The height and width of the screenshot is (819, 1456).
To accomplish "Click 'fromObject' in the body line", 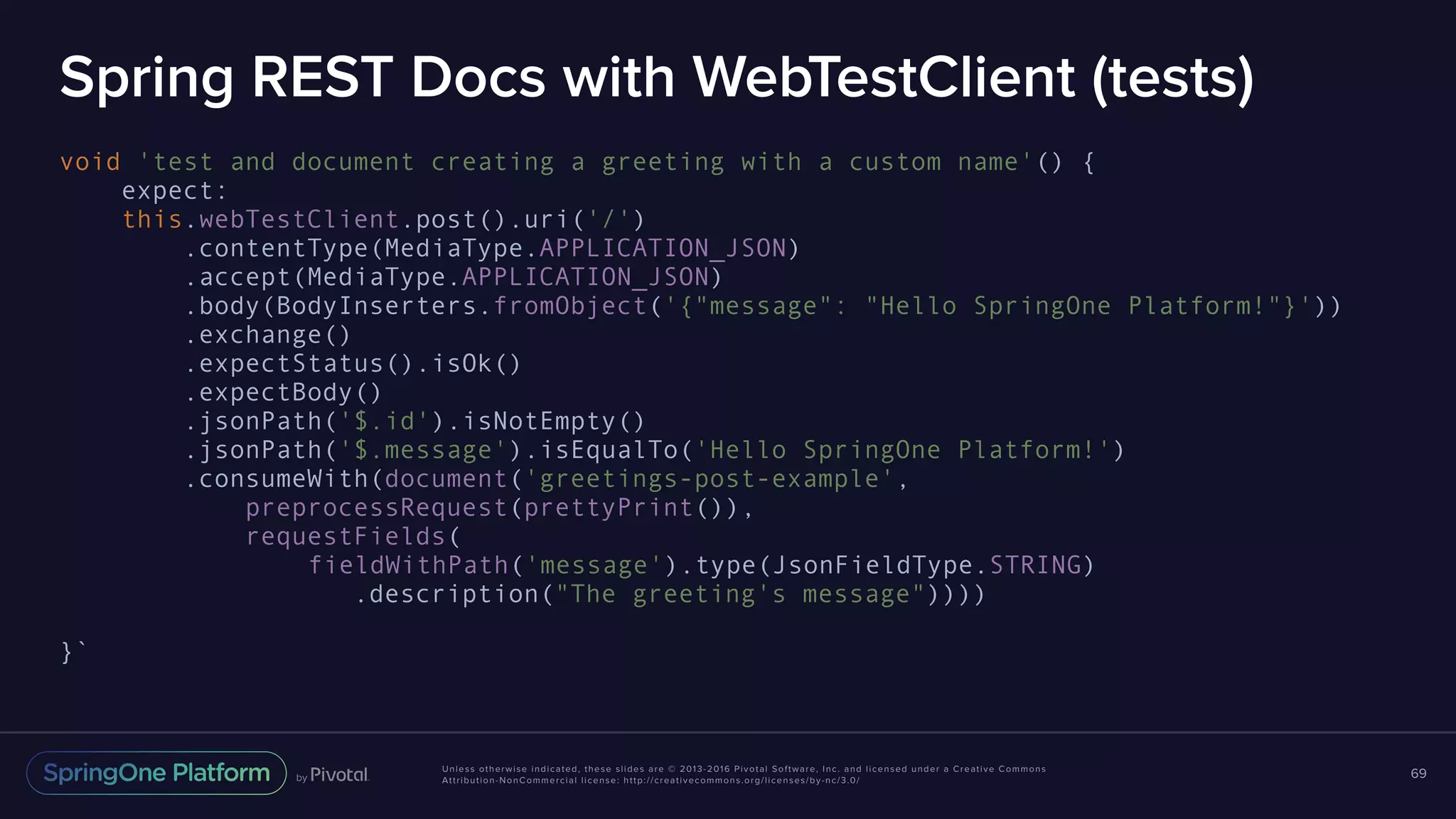I will coord(570,306).
